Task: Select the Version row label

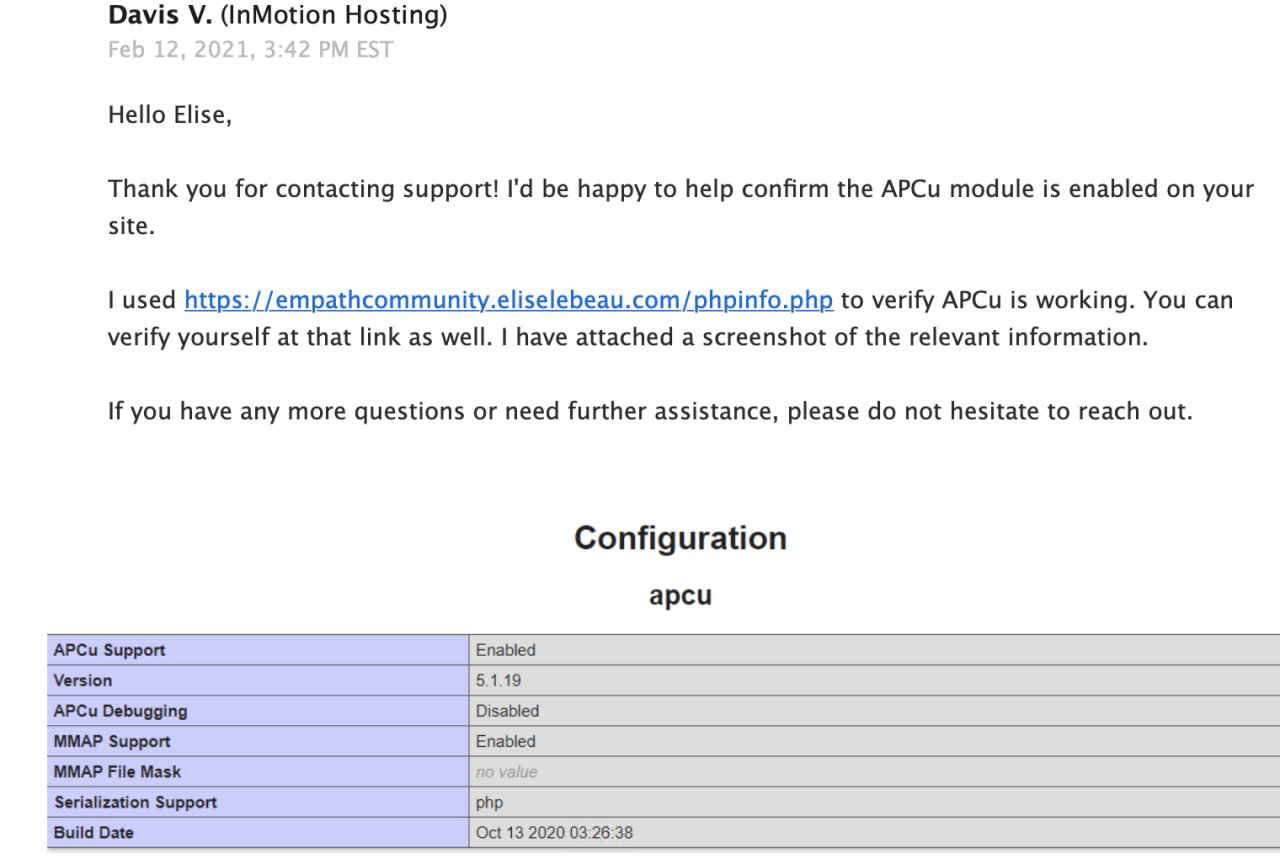Action: (x=83, y=680)
